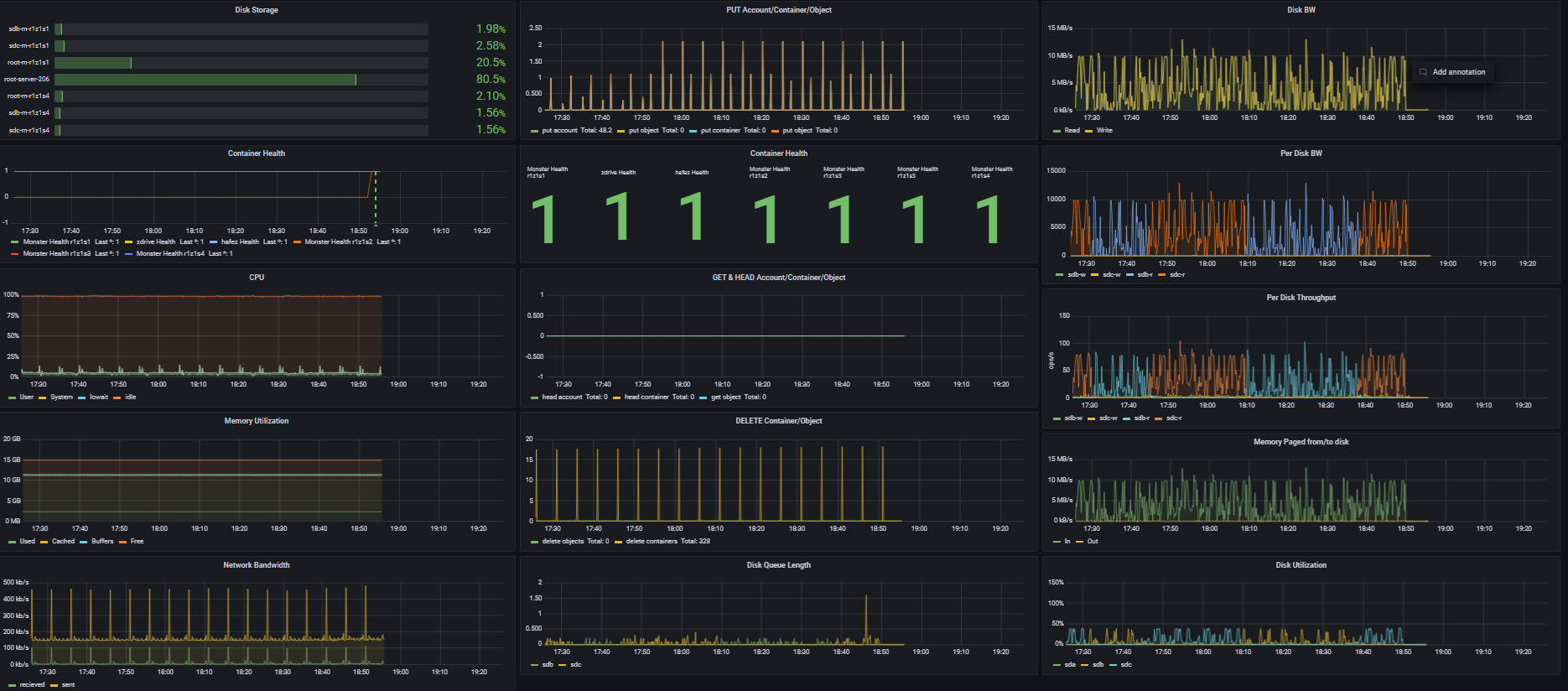Expand the Memory Utilization panel title menu

[257, 421]
